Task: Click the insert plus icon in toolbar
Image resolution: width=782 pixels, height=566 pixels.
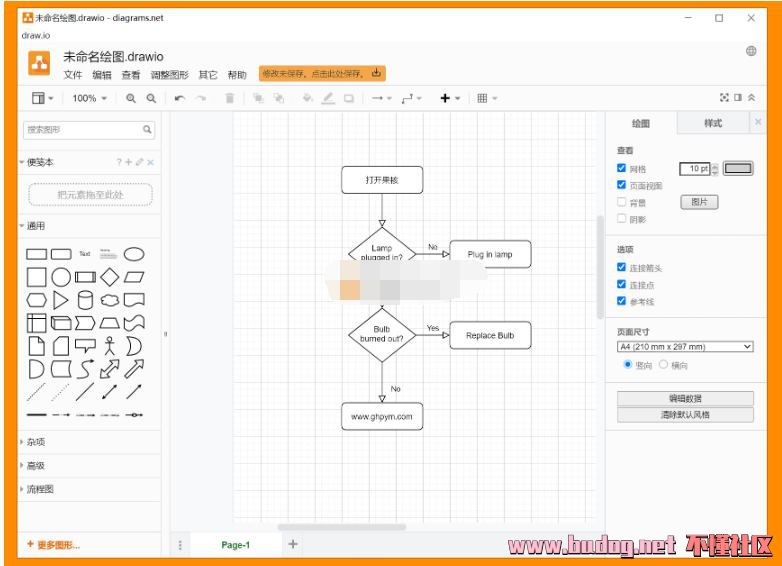Action: coord(445,98)
